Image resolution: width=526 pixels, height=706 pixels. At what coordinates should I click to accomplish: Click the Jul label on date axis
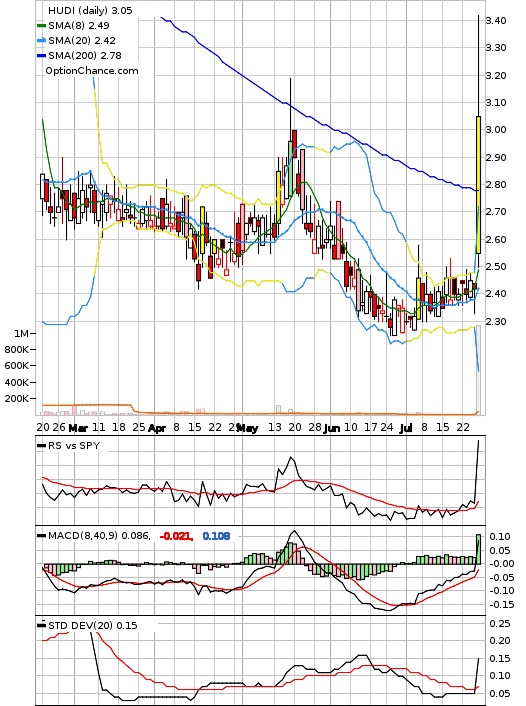(406, 428)
